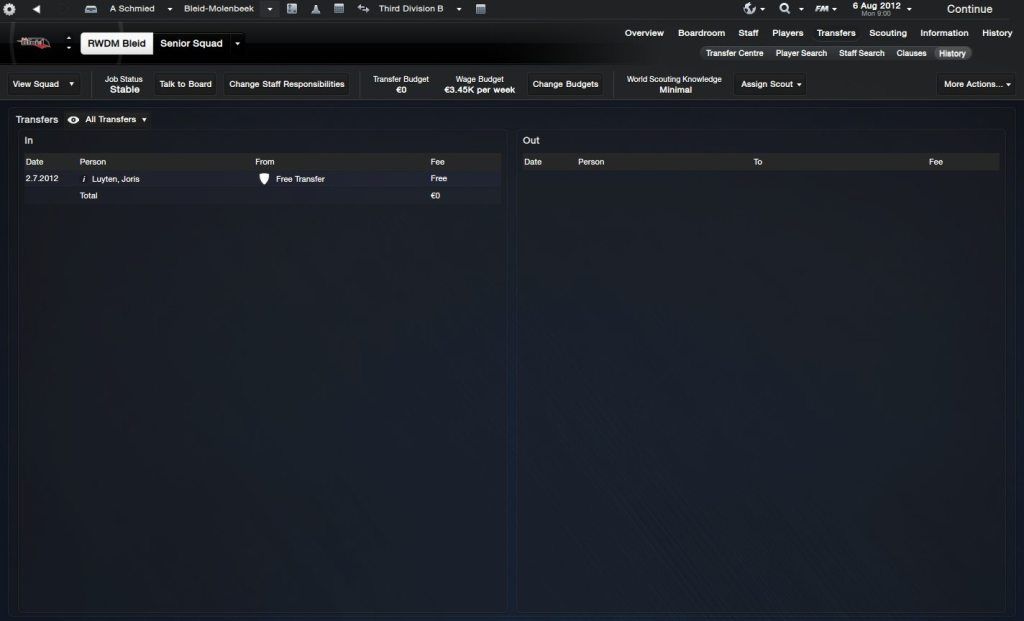Click the Change Budgets button
Viewport: 1024px width, 621px height.
(566, 84)
